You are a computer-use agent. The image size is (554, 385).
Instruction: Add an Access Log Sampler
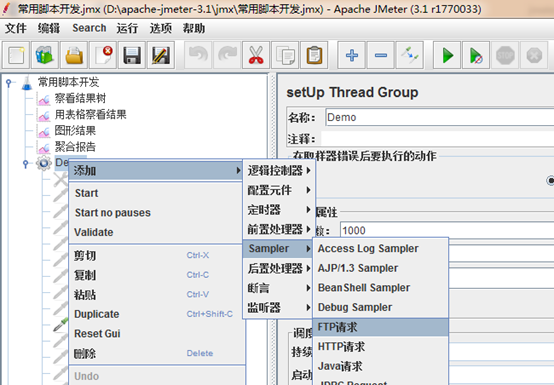381,249
